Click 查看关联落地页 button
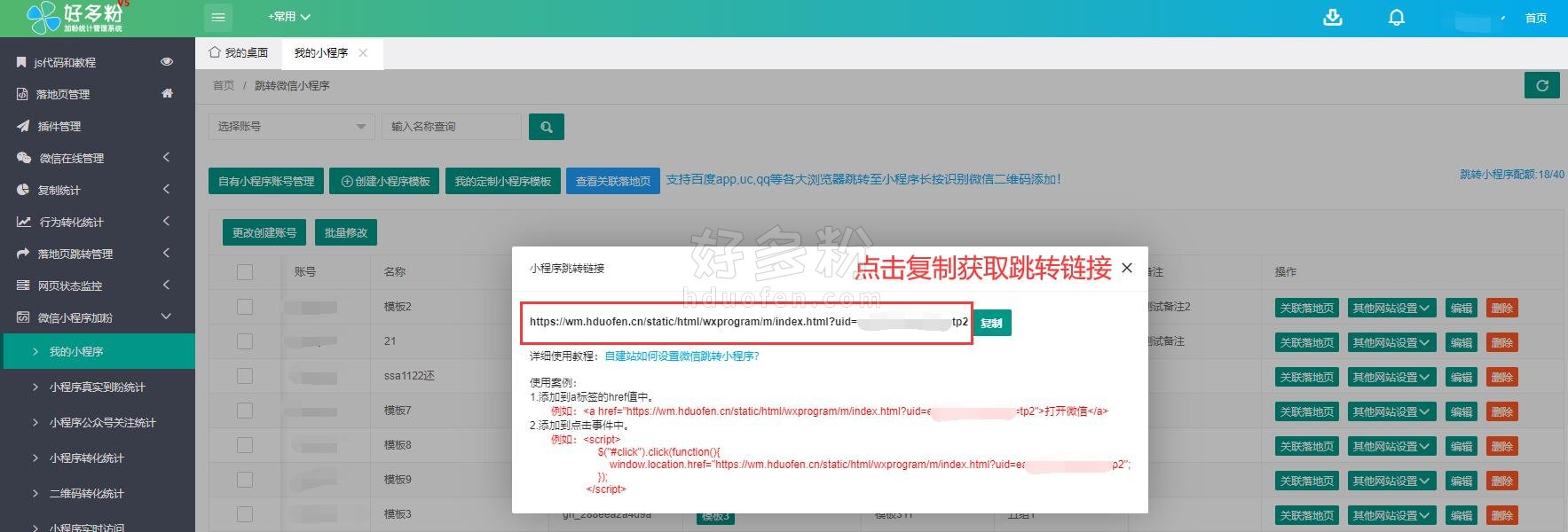1568x532 pixels. pos(613,181)
